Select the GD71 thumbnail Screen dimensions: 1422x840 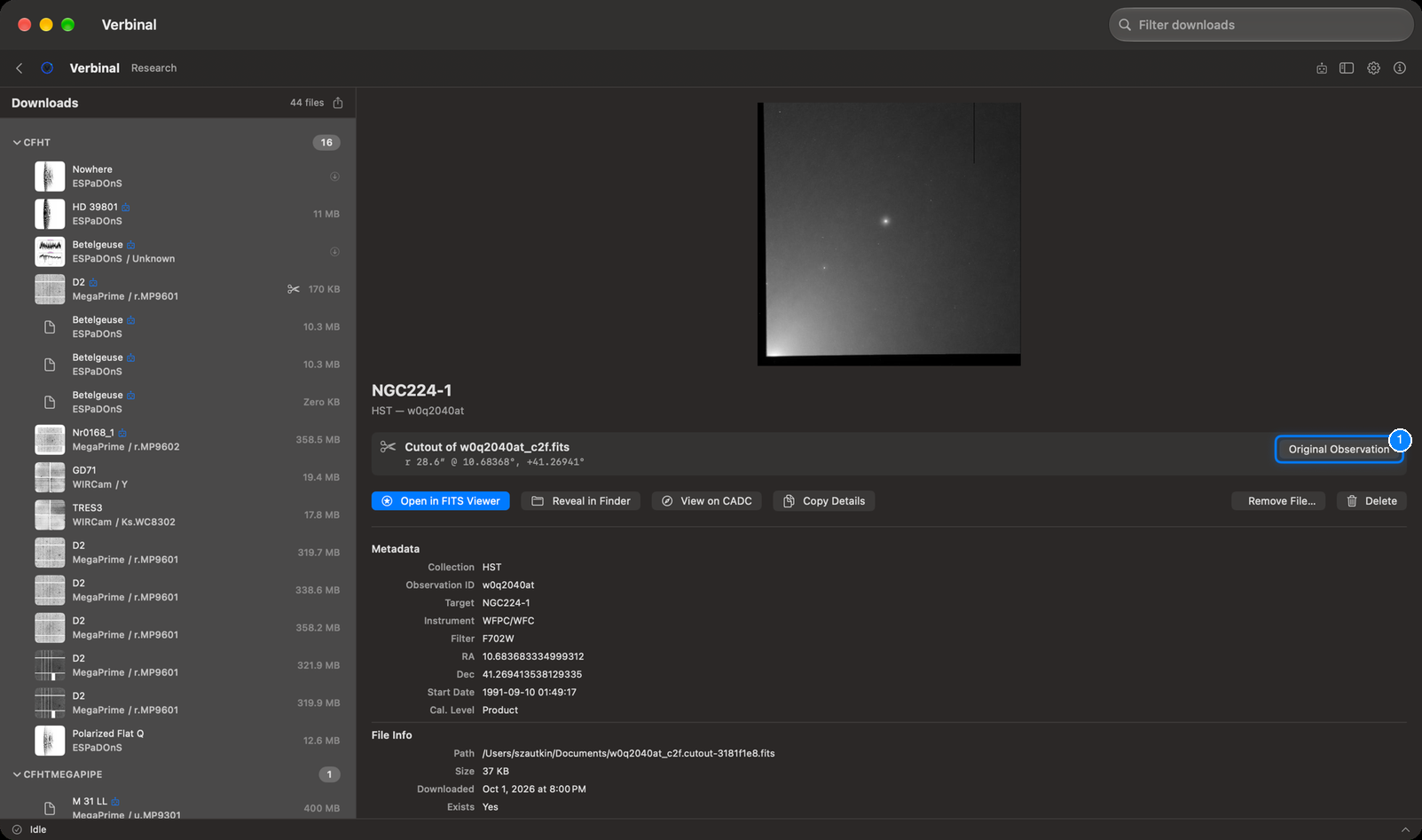pos(50,477)
